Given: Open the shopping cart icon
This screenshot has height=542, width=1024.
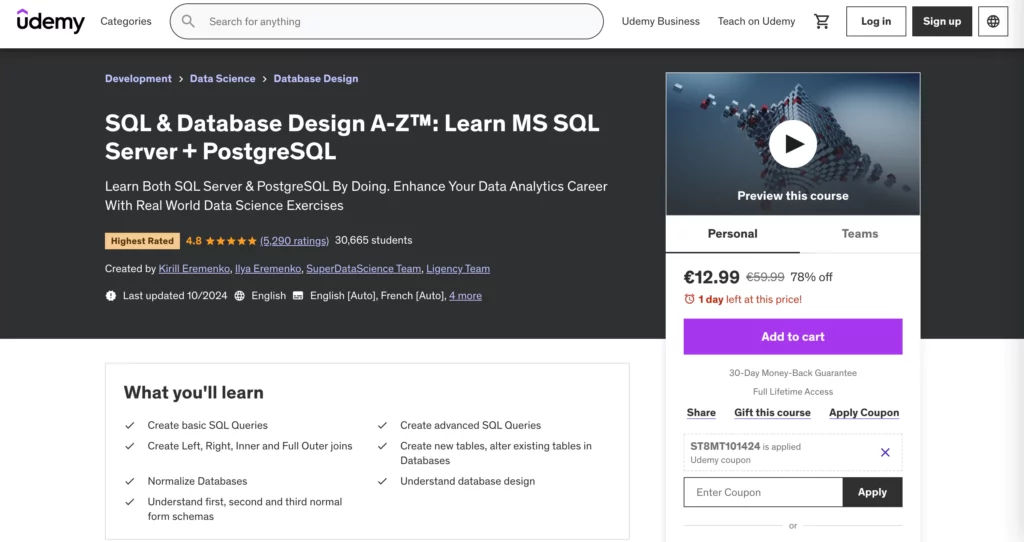Looking at the screenshot, I should click(x=822, y=21).
